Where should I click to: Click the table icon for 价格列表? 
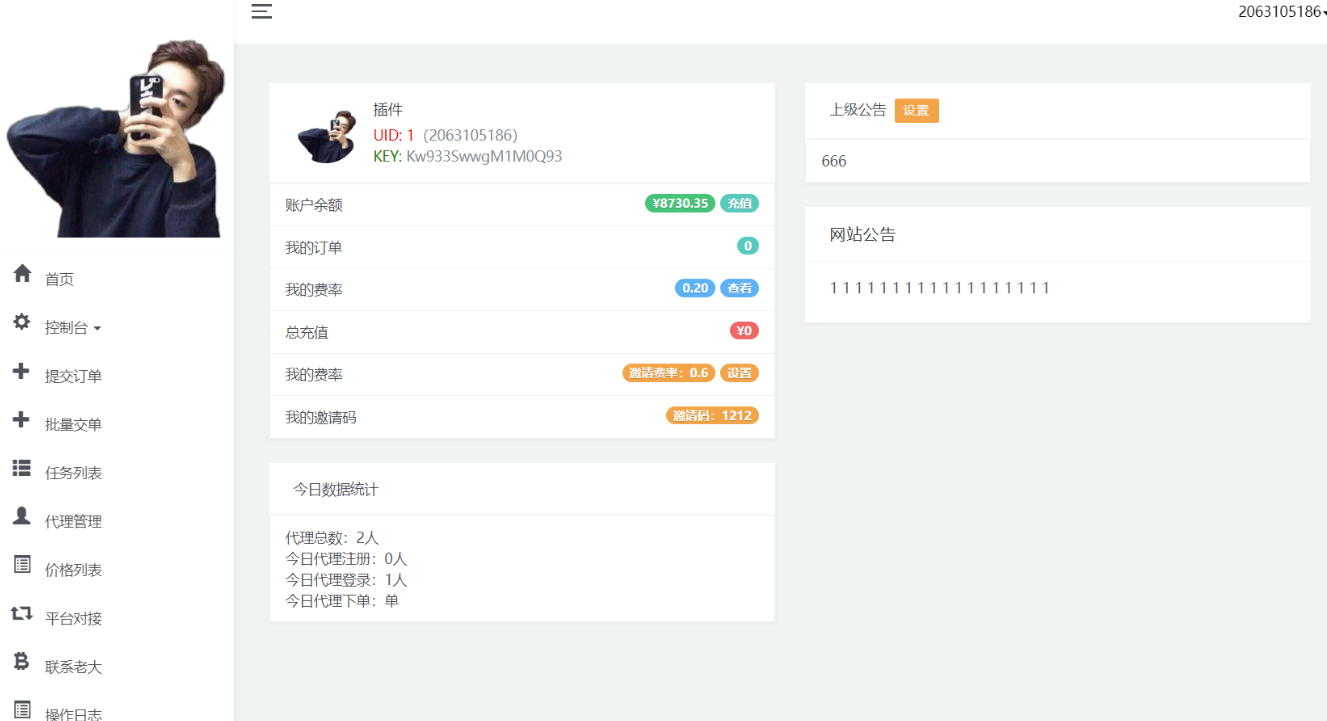point(22,565)
